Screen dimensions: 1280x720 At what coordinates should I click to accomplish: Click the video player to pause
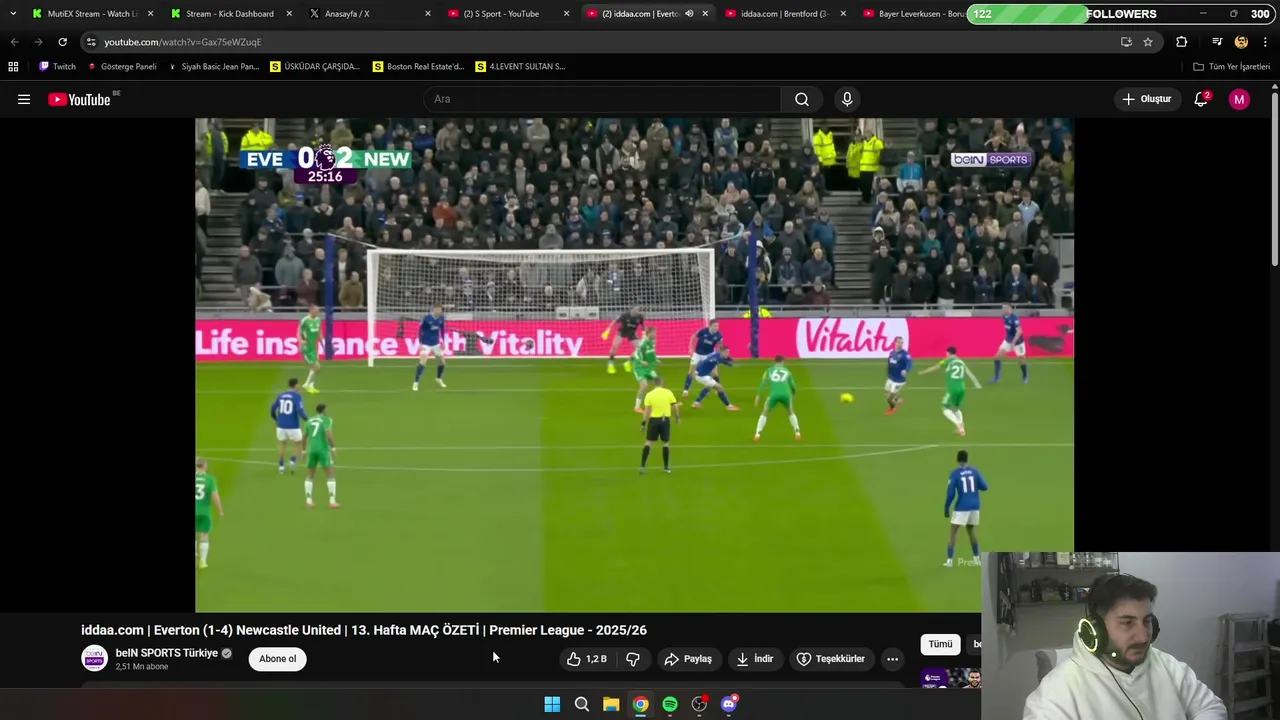634,365
